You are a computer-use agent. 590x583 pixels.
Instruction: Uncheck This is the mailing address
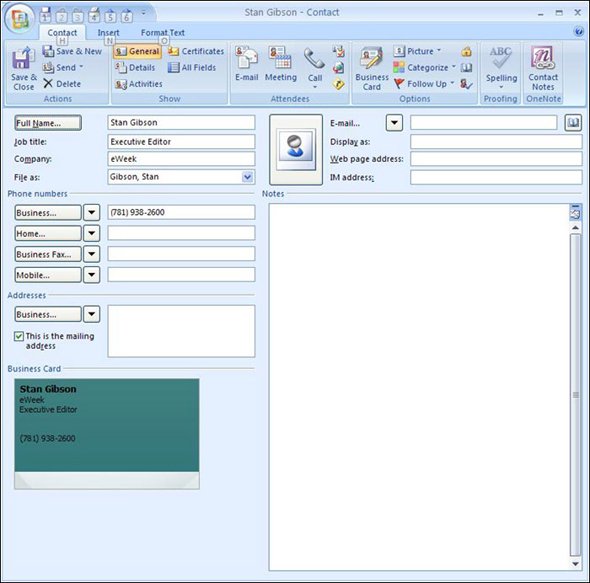[19, 336]
